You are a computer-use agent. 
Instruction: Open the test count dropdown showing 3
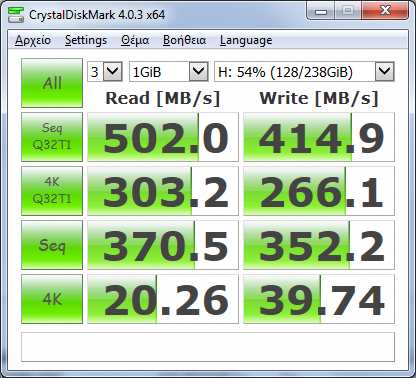coord(105,72)
